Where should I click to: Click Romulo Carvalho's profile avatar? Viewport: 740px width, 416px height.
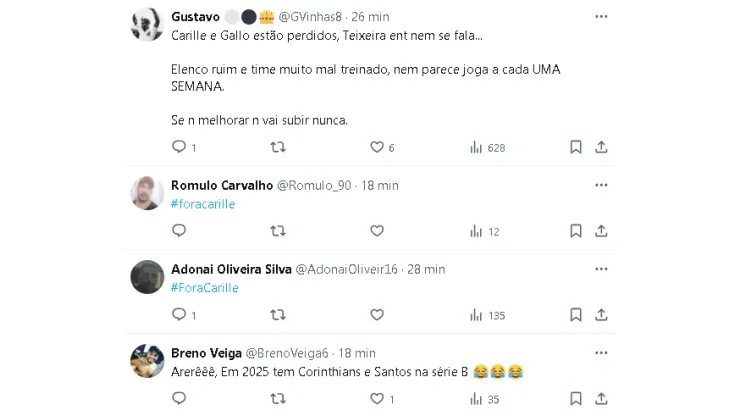[x=148, y=193]
